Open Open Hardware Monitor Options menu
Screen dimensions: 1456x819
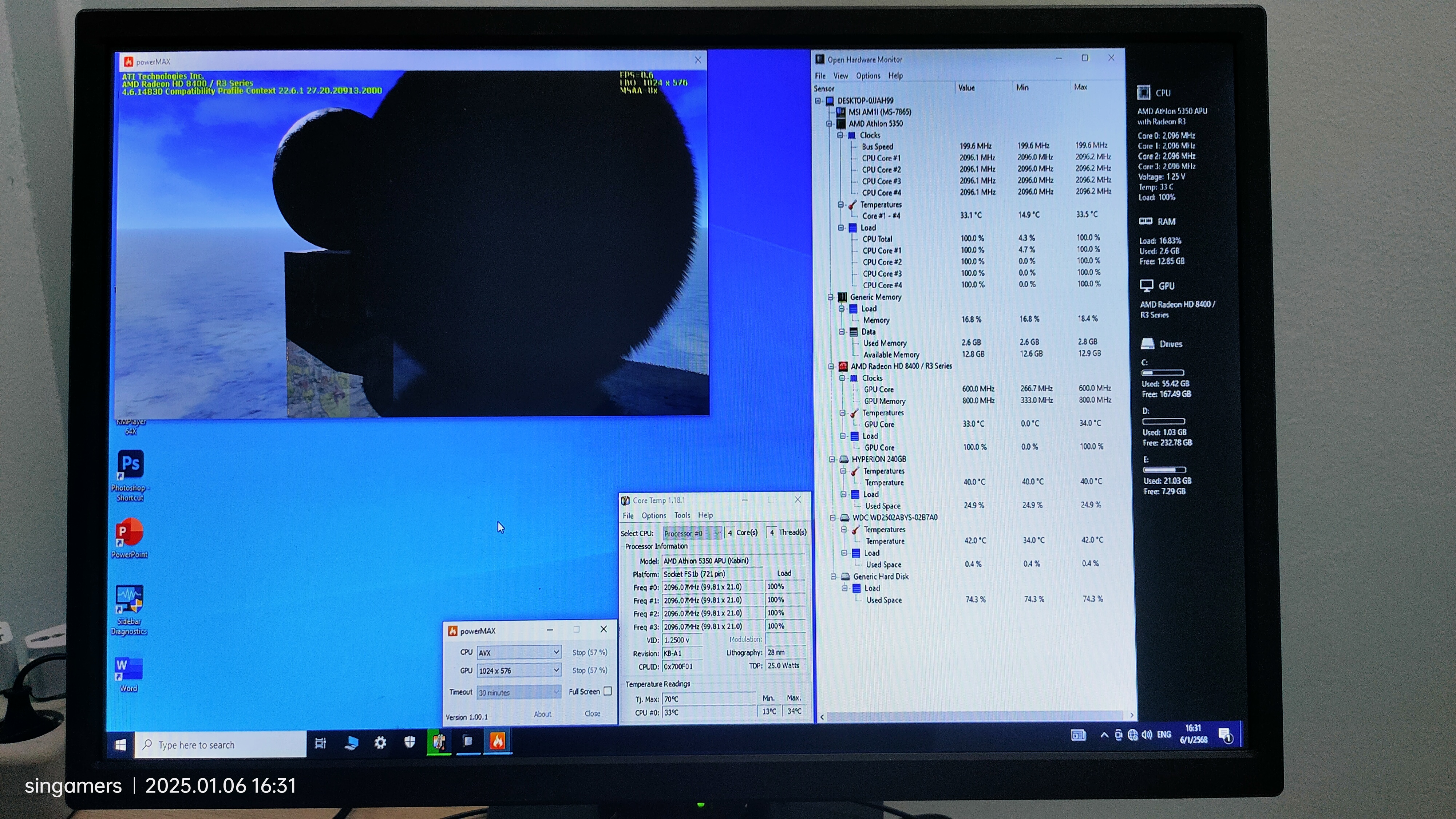(x=868, y=76)
